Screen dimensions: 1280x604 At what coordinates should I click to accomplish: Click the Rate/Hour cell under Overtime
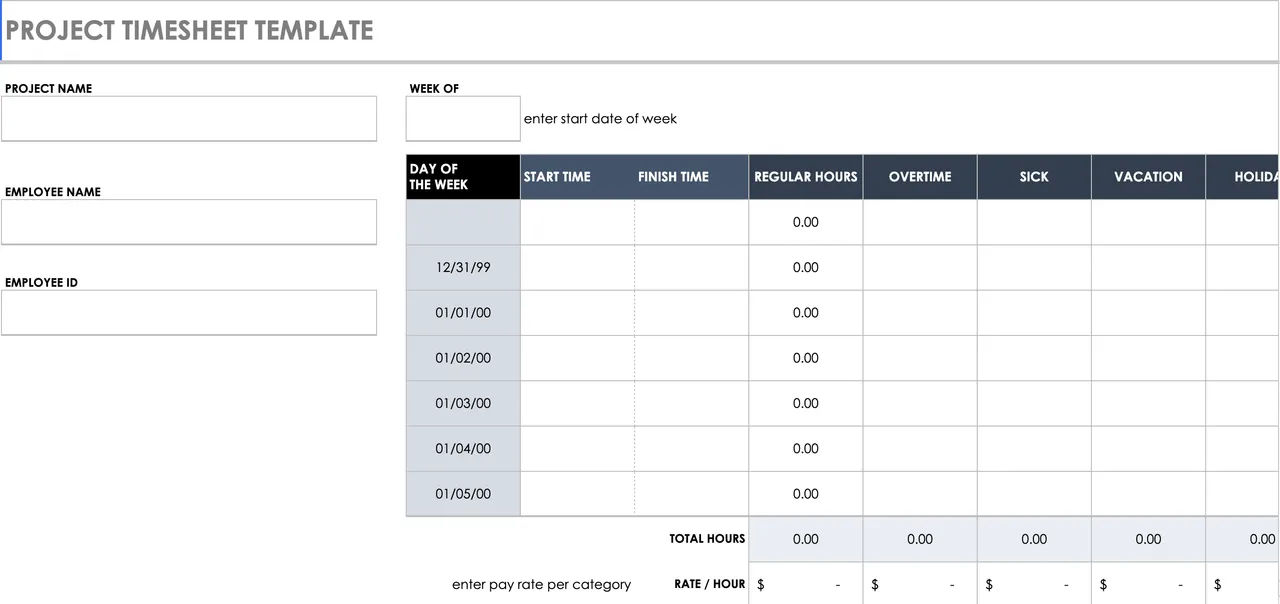pos(920,584)
